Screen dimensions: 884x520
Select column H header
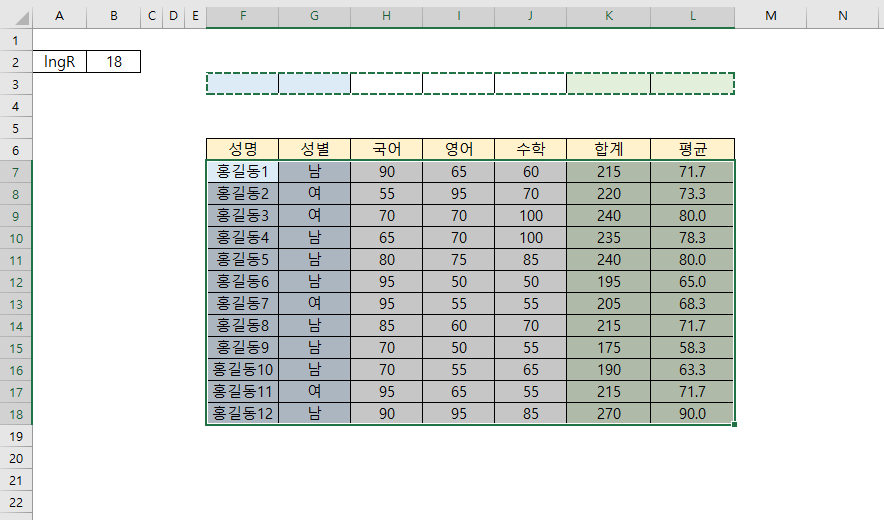coord(386,16)
